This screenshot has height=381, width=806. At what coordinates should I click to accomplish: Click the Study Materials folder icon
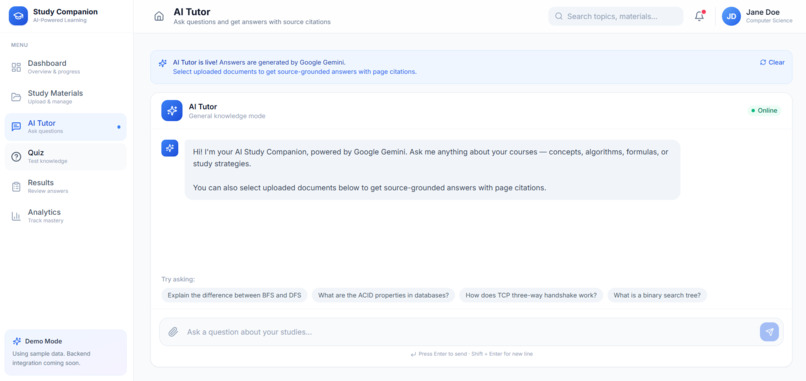pos(16,97)
